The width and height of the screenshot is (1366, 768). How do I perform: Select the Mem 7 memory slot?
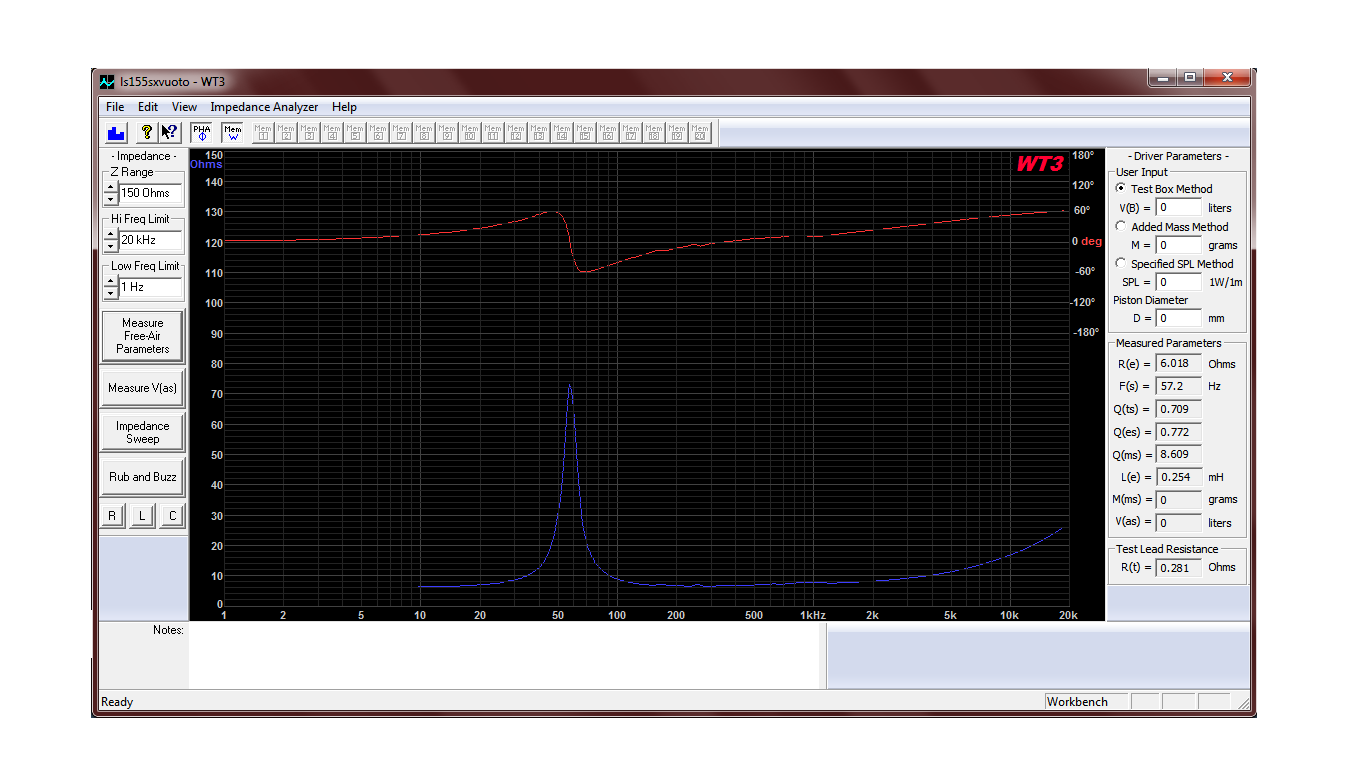[x=401, y=132]
